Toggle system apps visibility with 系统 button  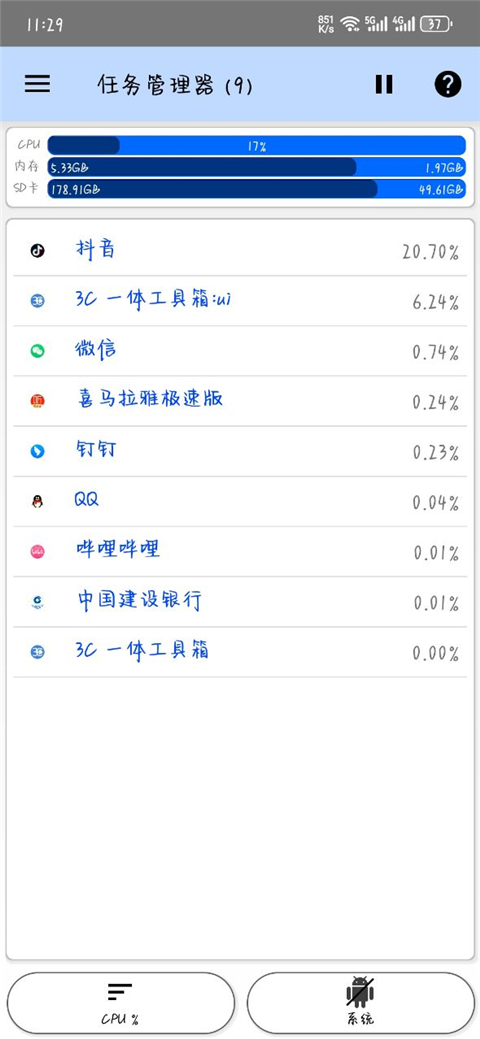[361, 1002]
